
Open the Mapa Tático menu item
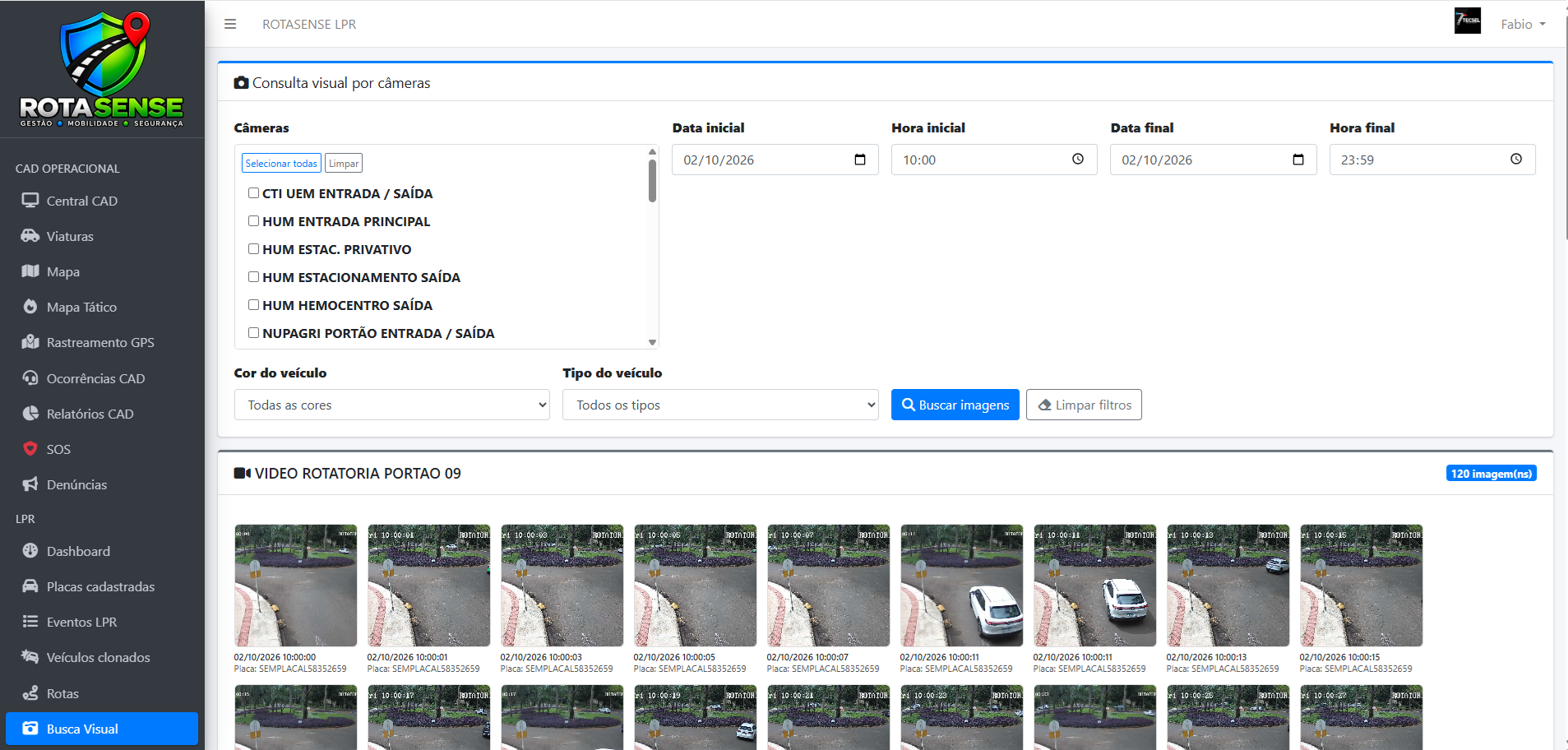coord(81,307)
